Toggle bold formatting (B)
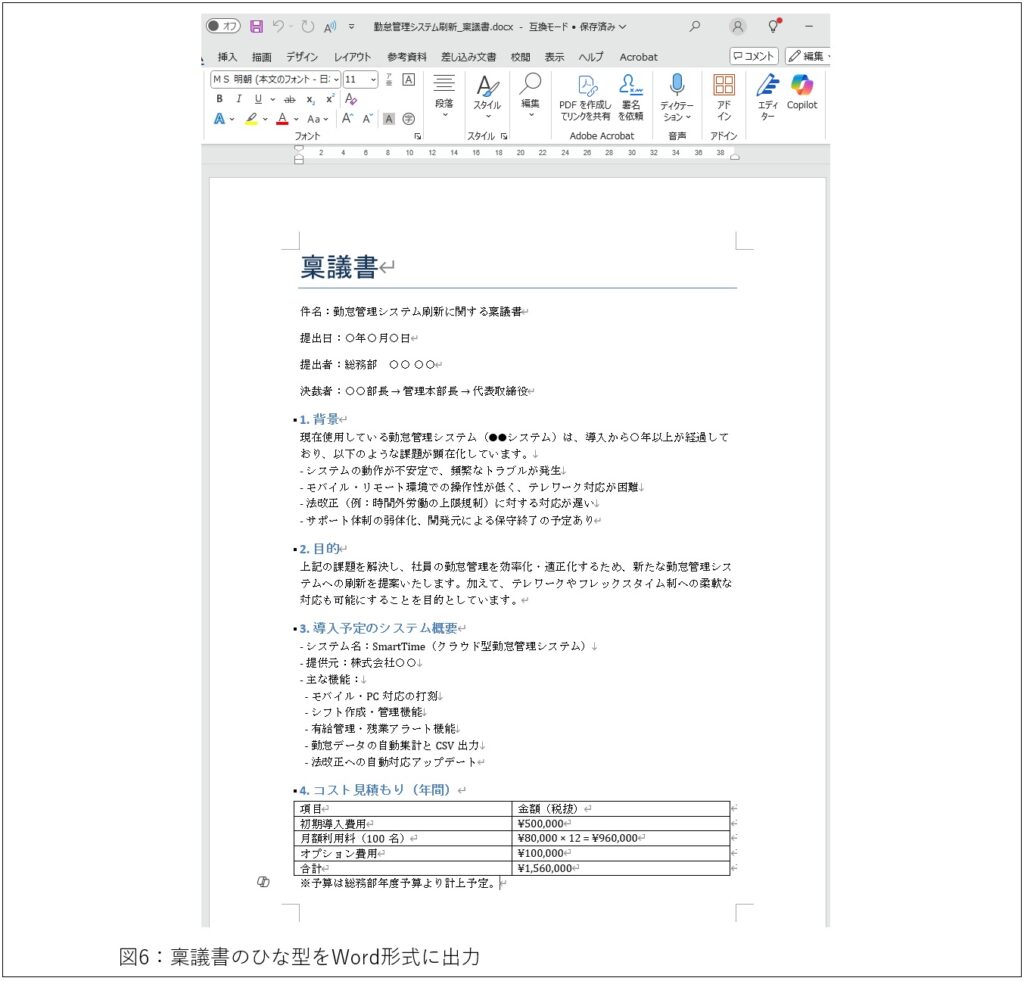 218,98
